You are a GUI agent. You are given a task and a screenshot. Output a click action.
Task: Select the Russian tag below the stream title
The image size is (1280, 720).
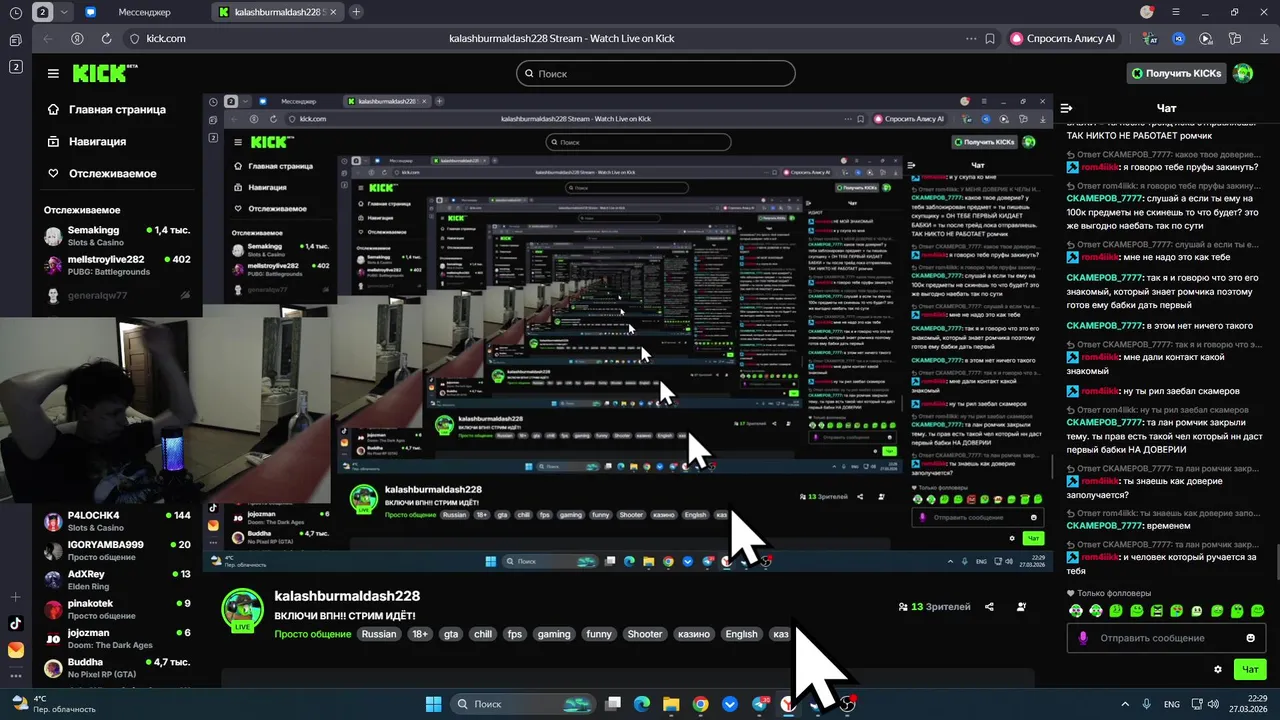click(x=379, y=634)
